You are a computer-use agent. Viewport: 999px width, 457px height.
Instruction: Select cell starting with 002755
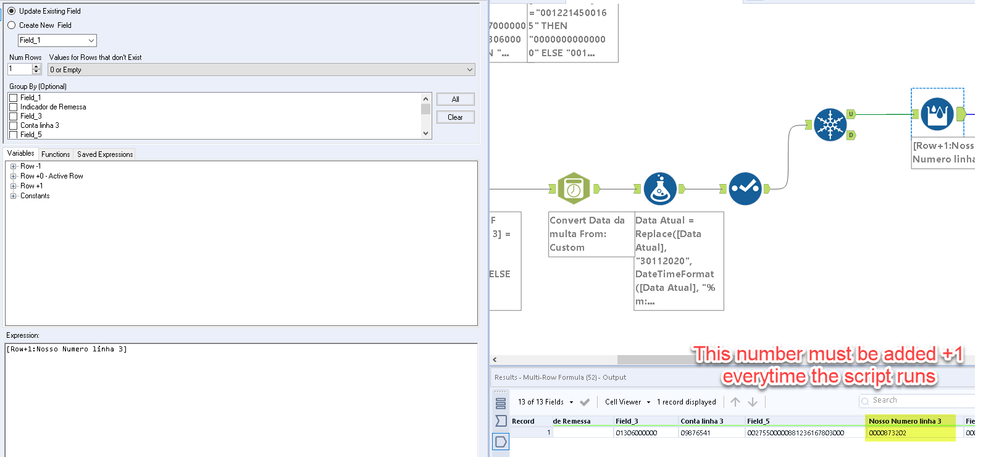point(805,433)
